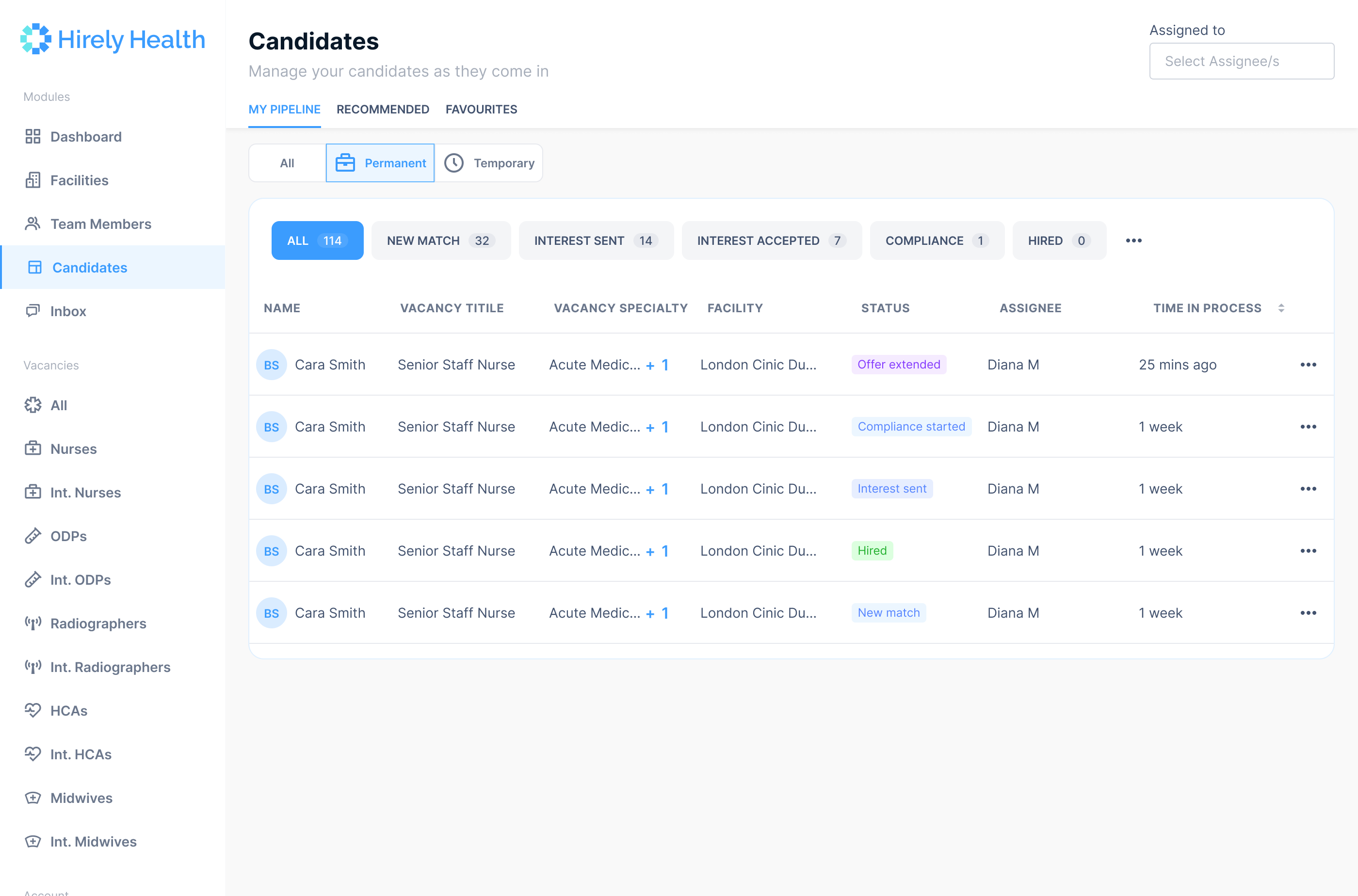
Task: Filter by Interest Accepted status
Action: click(x=772, y=240)
